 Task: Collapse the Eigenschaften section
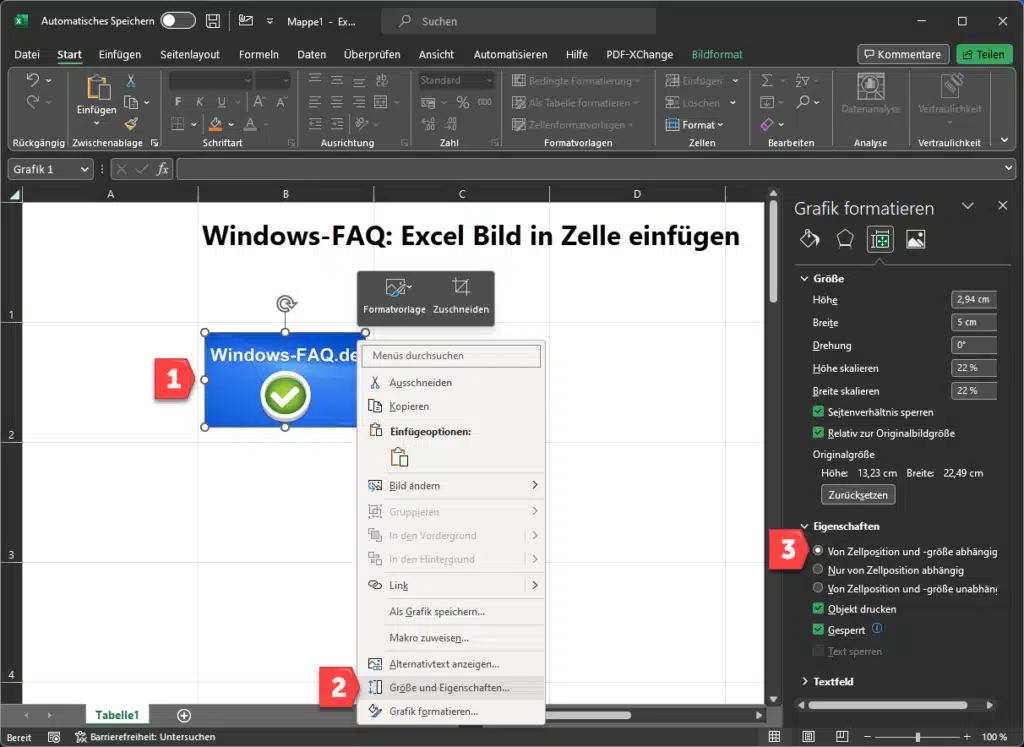[805, 526]
